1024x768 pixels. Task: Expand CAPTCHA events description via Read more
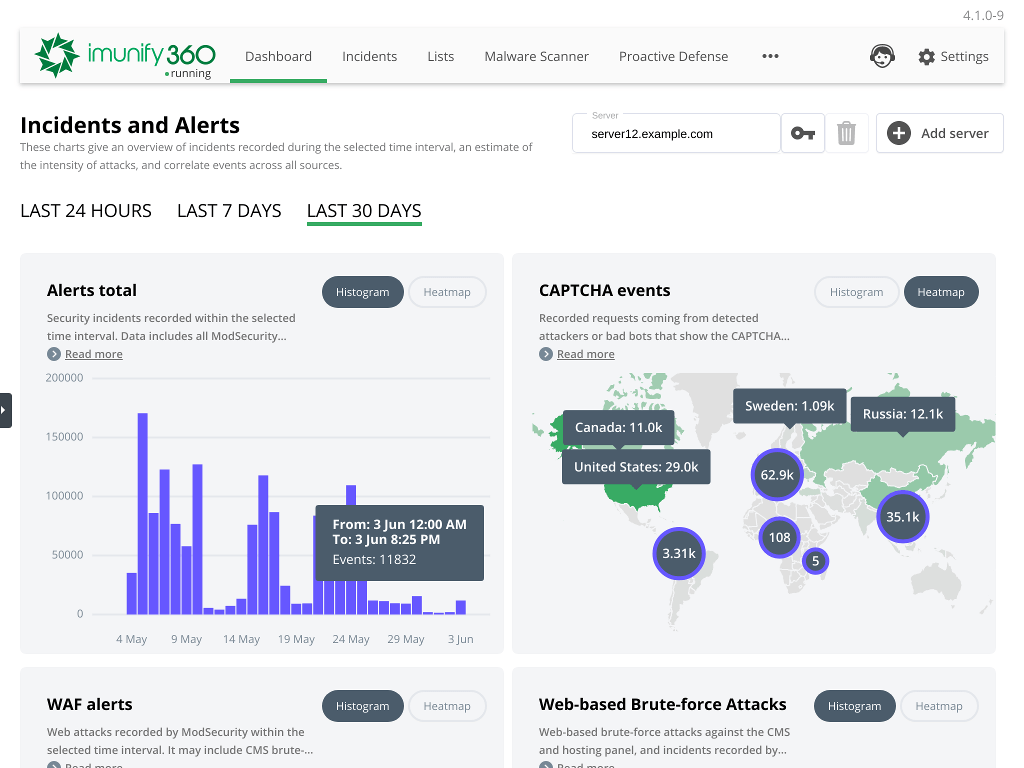[586, 353]
